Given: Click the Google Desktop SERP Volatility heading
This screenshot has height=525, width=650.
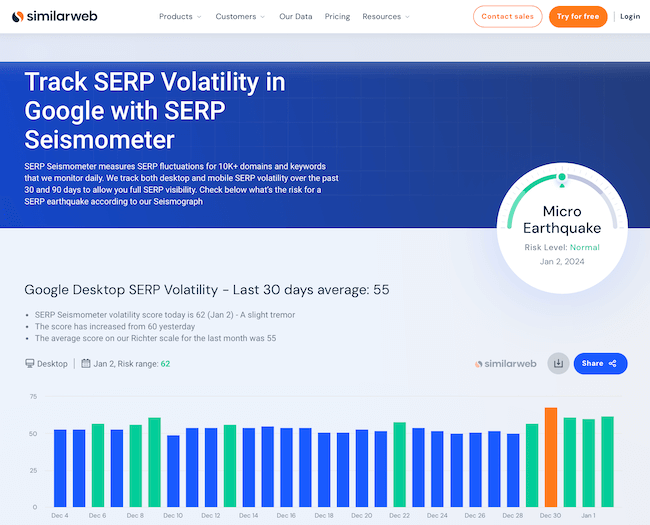Looking at the screenshot, I should point(207,289).
